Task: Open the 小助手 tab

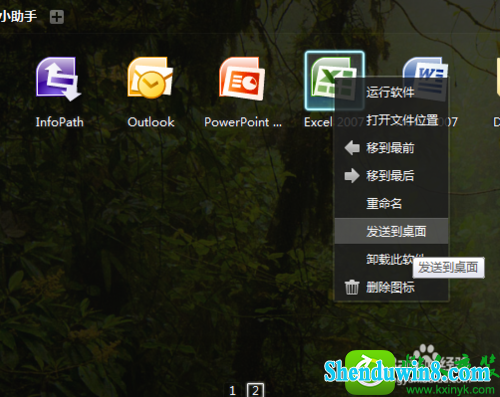Action: (x=18, y=16)
